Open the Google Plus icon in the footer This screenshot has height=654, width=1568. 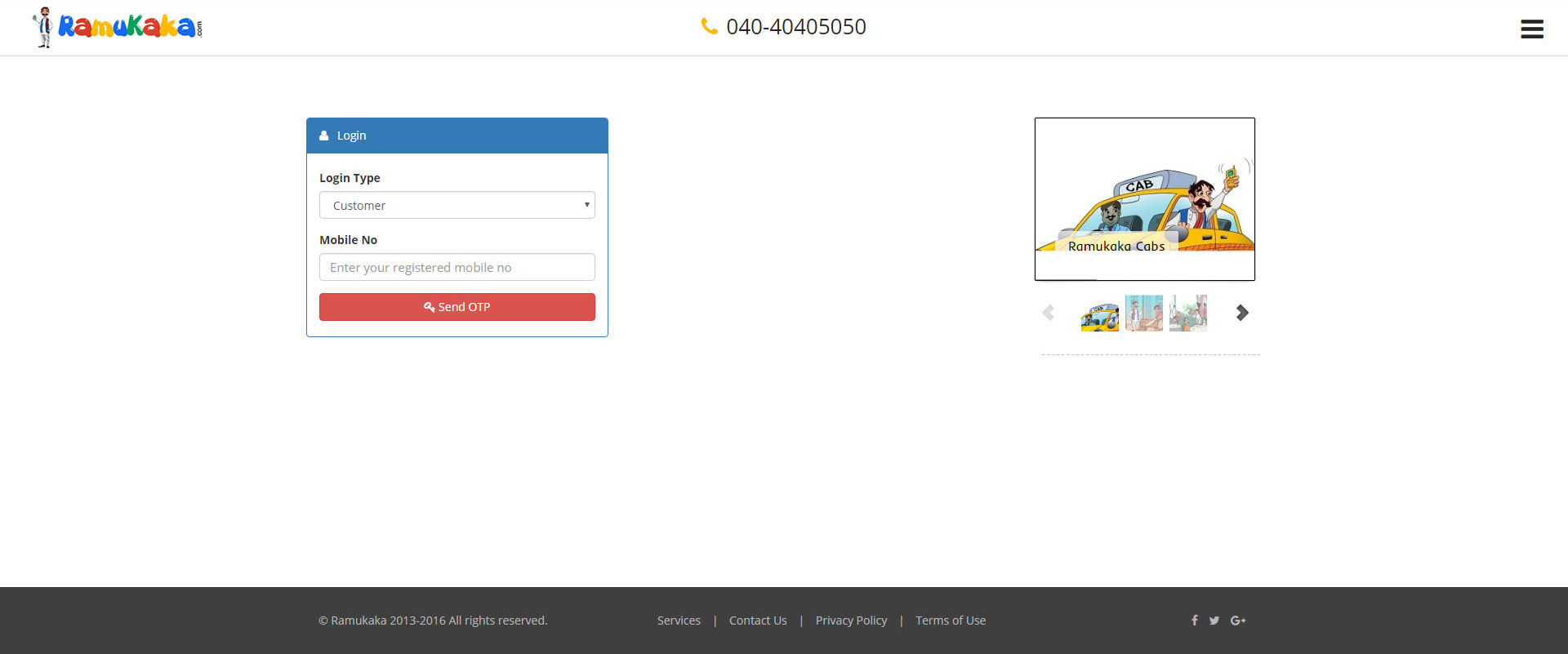[x=1238, y=621]
